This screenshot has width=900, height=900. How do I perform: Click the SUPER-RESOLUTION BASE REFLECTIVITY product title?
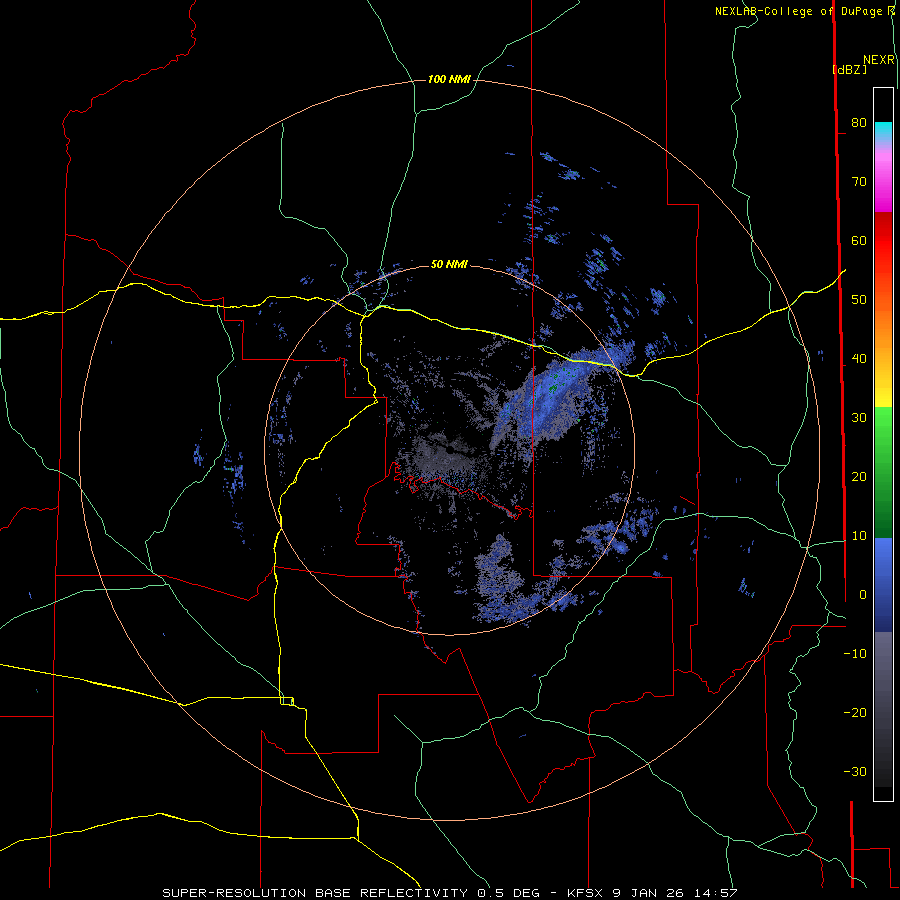[315, 893]
